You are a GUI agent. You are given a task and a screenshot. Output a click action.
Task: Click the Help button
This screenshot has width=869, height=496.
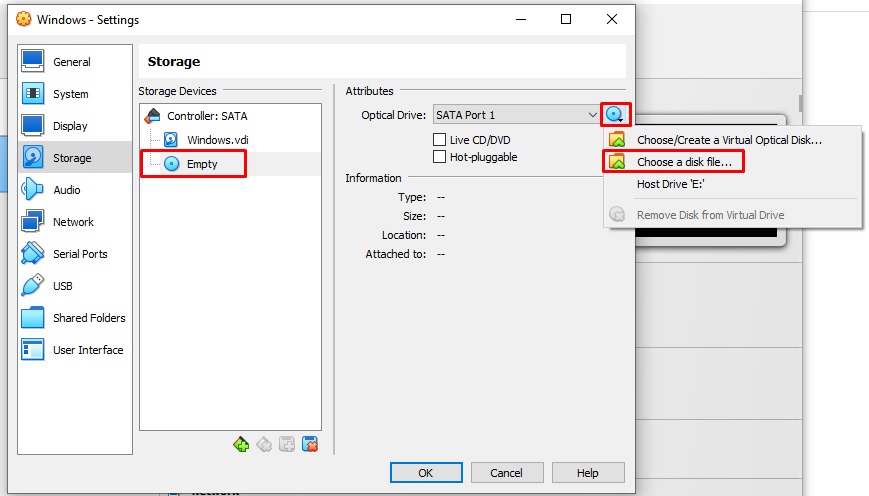pos(588,473)
